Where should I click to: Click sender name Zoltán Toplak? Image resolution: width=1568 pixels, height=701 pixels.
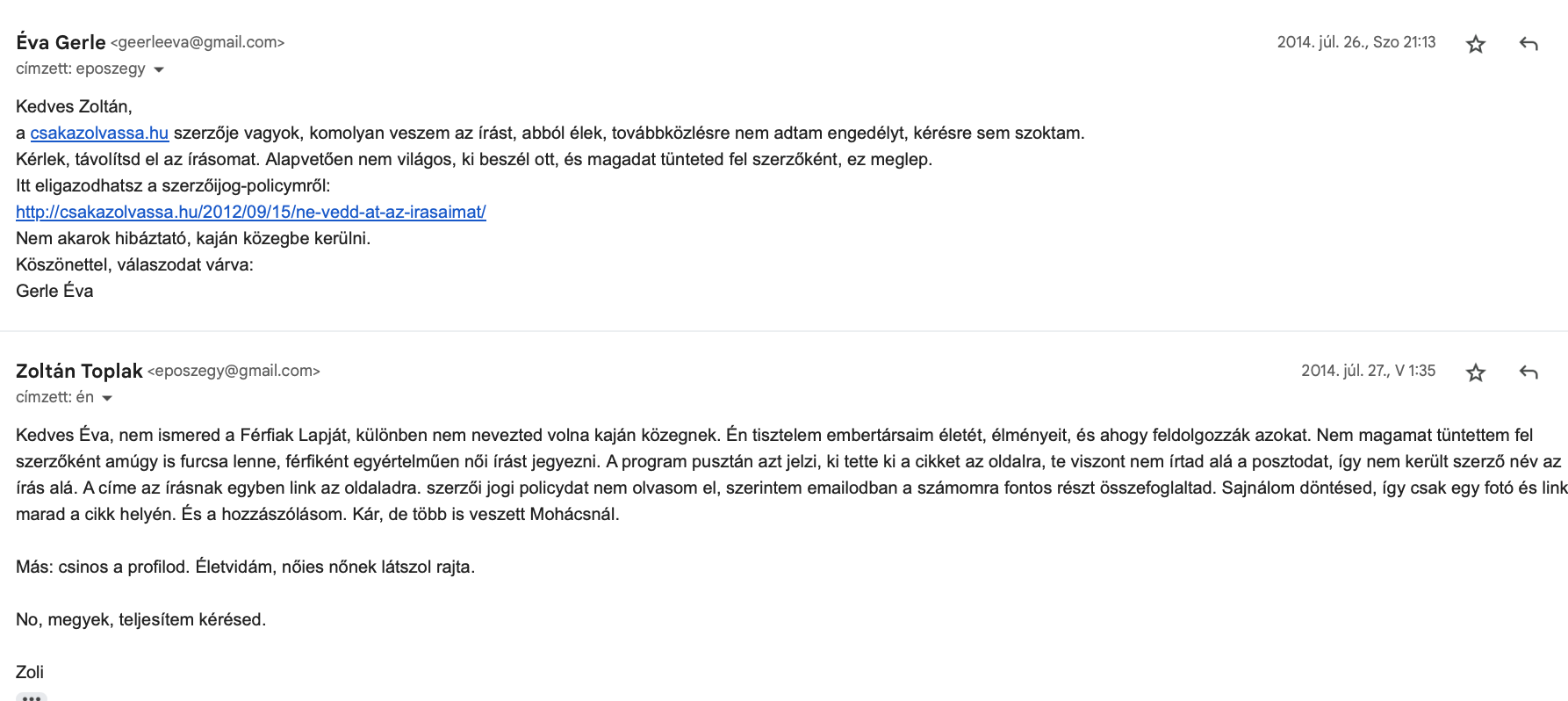click(x=79, y=371)
